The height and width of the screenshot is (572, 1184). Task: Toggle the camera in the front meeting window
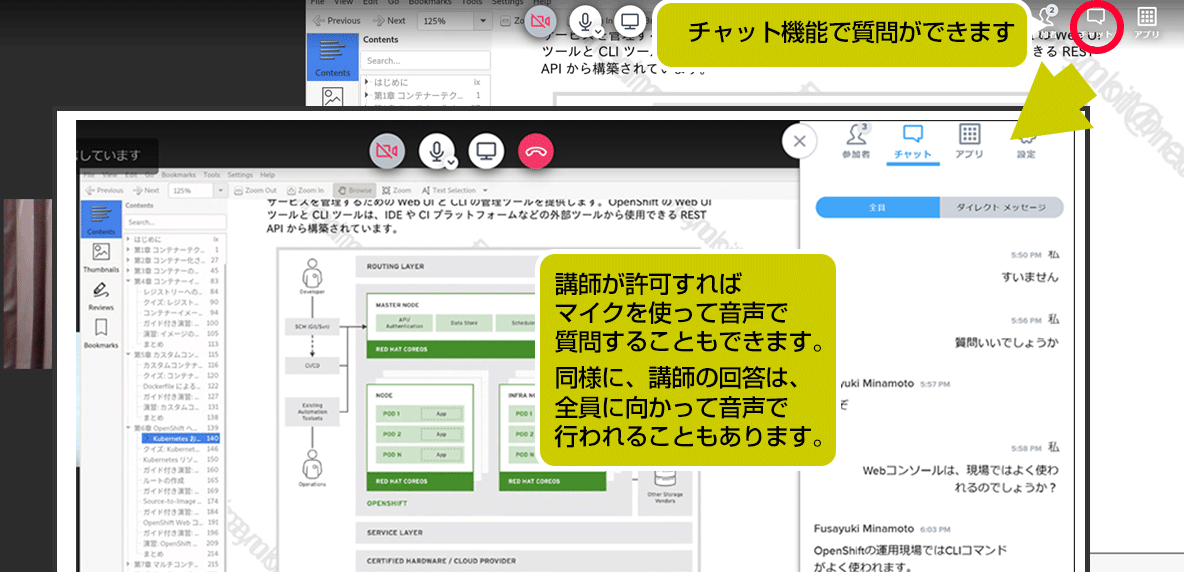pos(387,152)
